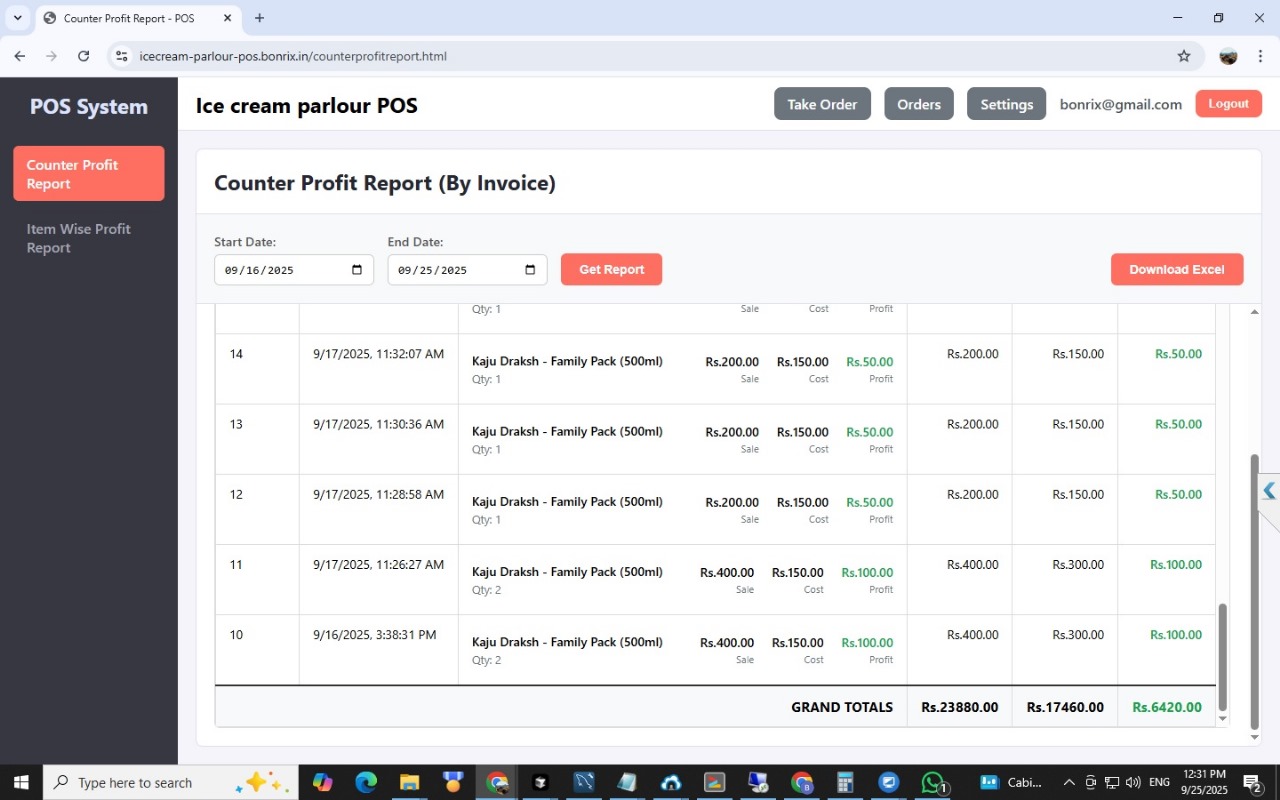The height and width of the screenshot is (800, 1280).
Task: Bookmark this page with the star icon
Action: pos(1184,56)
